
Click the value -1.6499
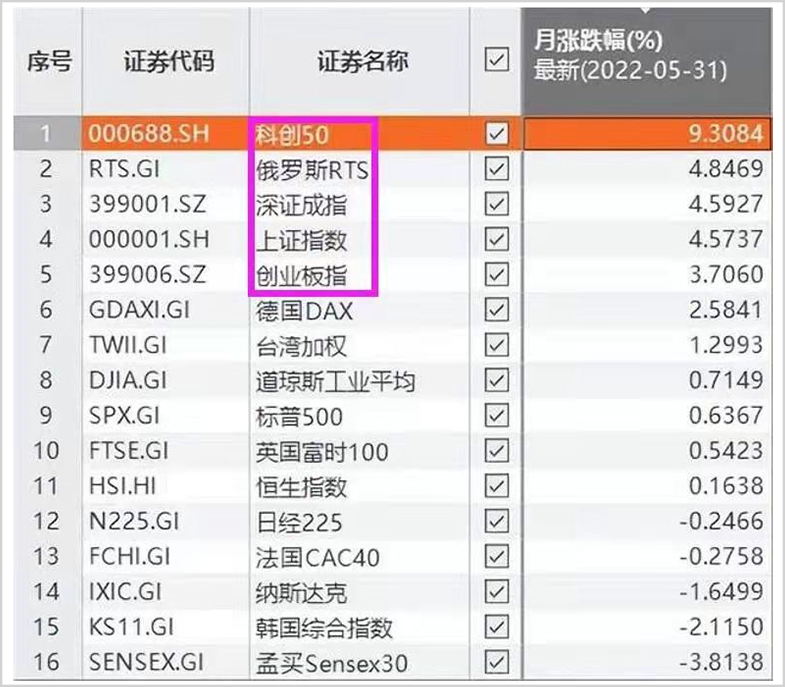click(721, 592)
